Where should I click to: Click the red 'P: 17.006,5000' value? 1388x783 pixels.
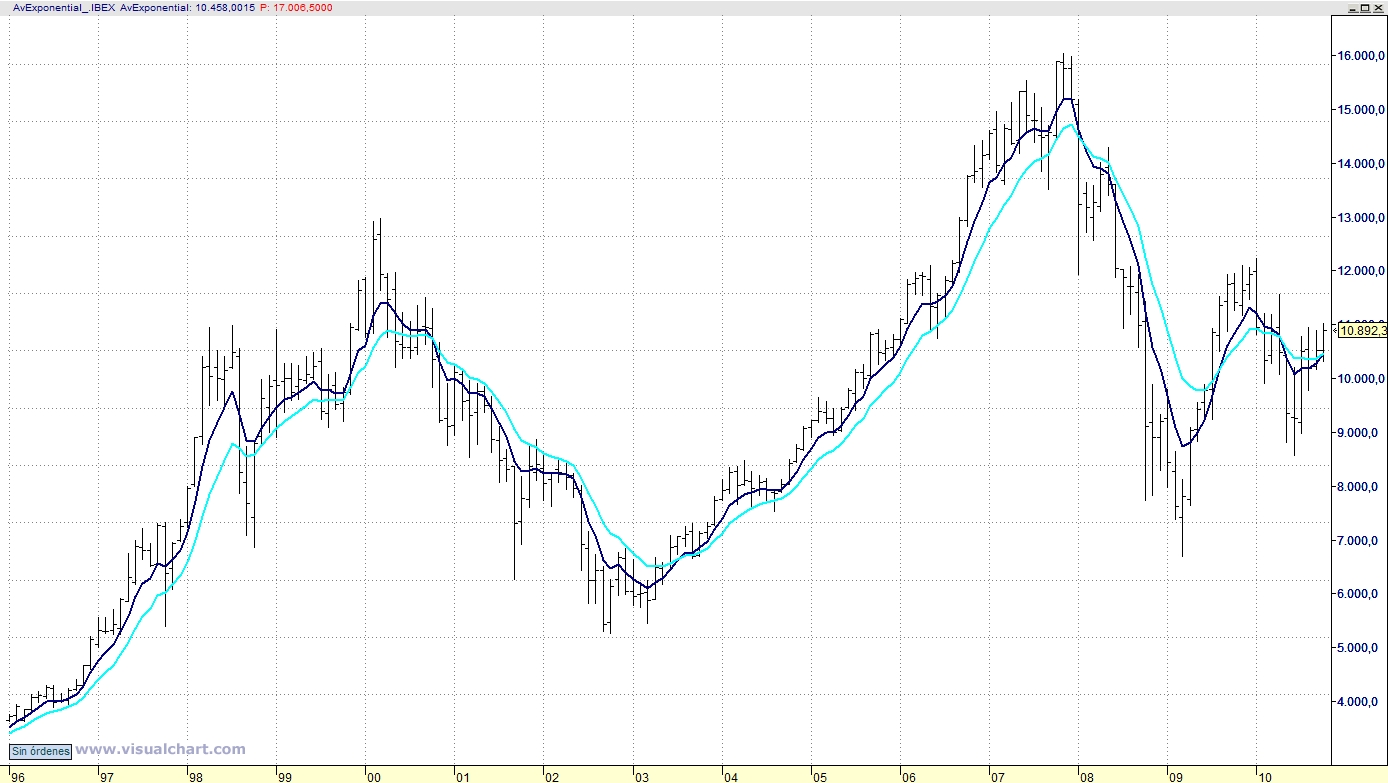point(296,7)
